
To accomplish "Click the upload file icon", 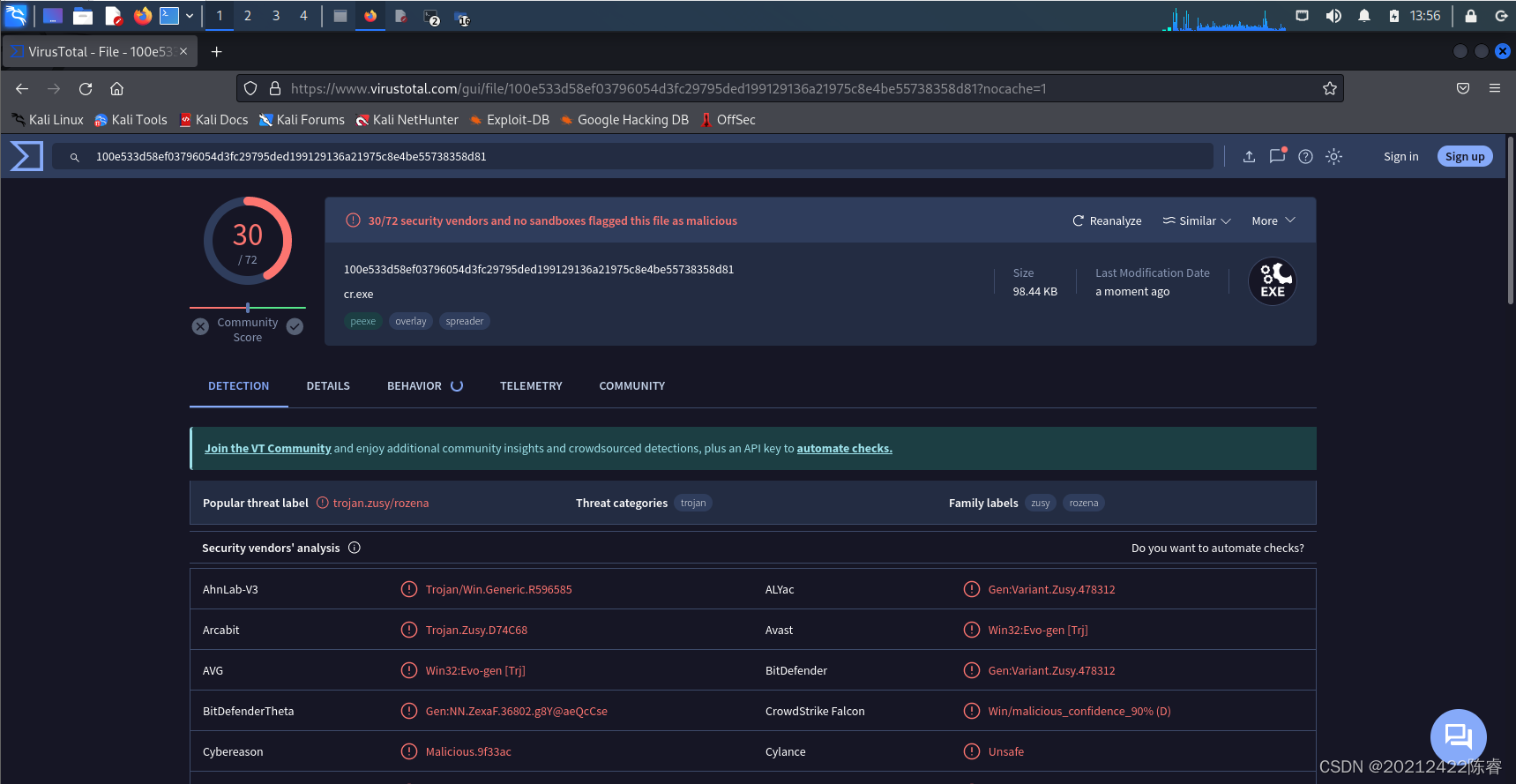I will (1249, 156).
